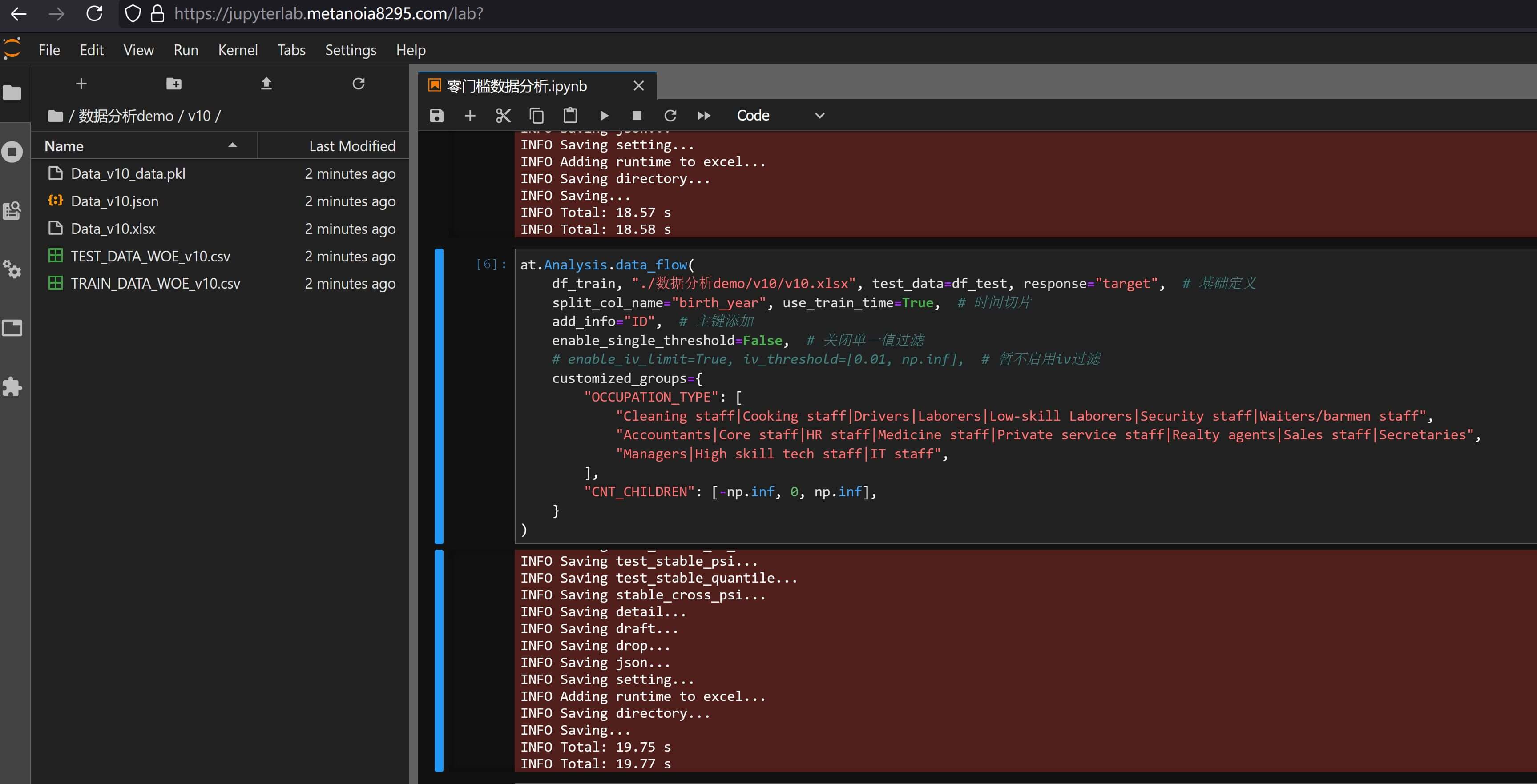This screenshot has width=1537, height=784.
Task: Sort files by Last Modified
Action: (x=351, y=146)
